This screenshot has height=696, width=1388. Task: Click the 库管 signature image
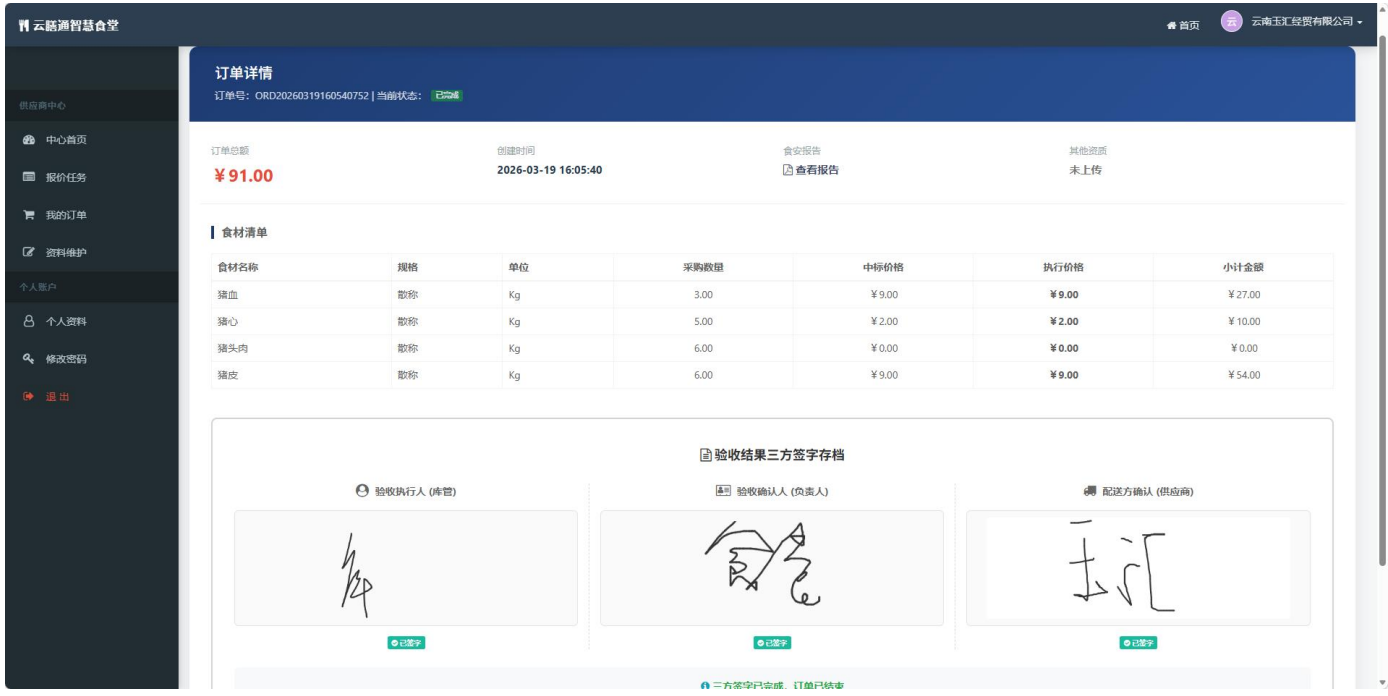click(x=405, y=568)
